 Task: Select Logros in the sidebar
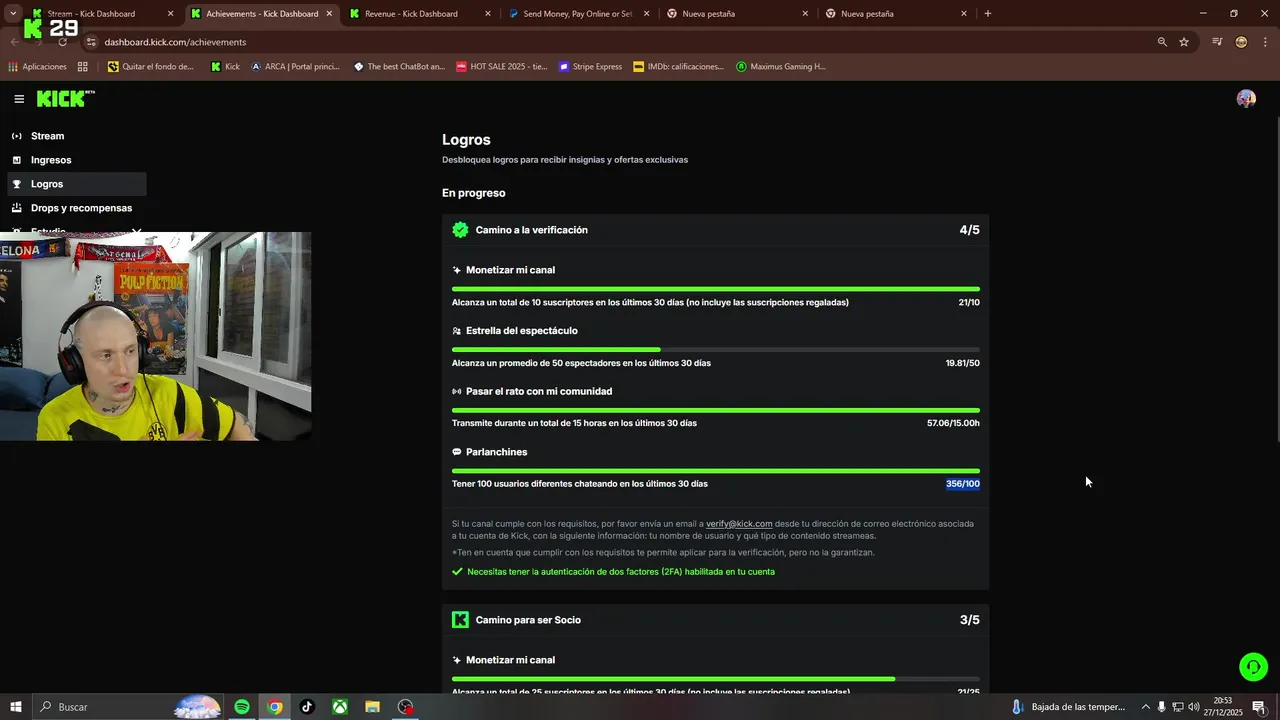point(77,184)
